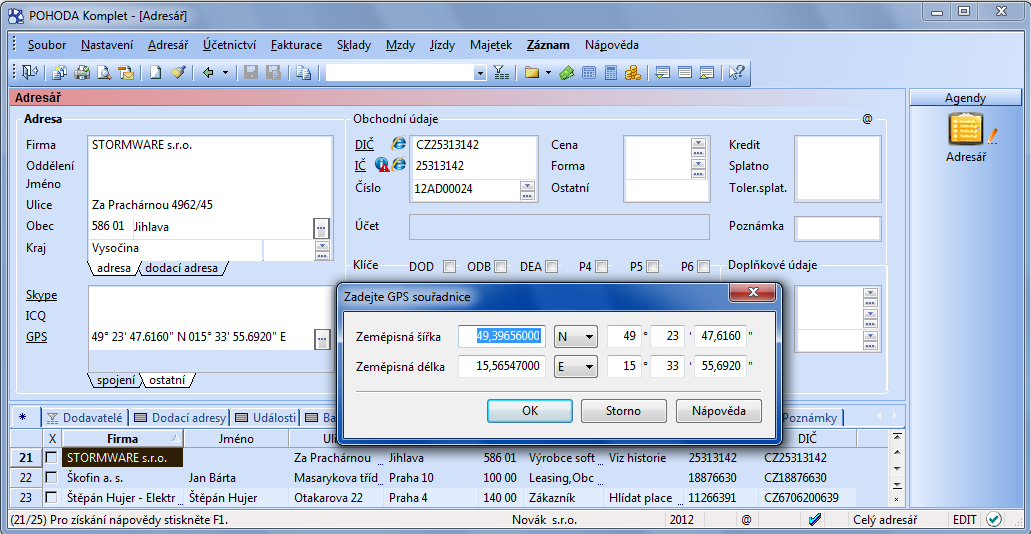
Task: Open the Adresář agenda icon in Agendy panel
Action: (966, 130)
